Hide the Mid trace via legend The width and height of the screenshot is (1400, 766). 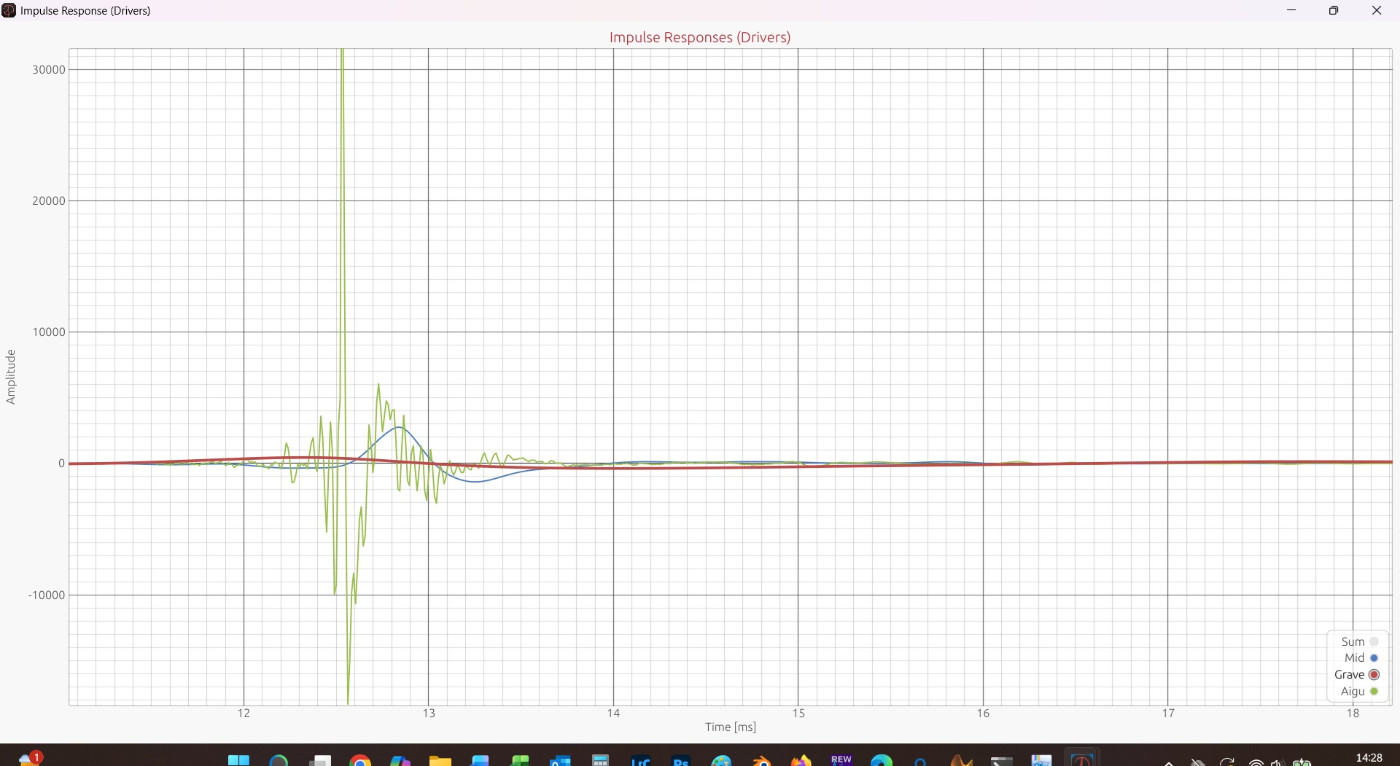tap(1373, 658)
